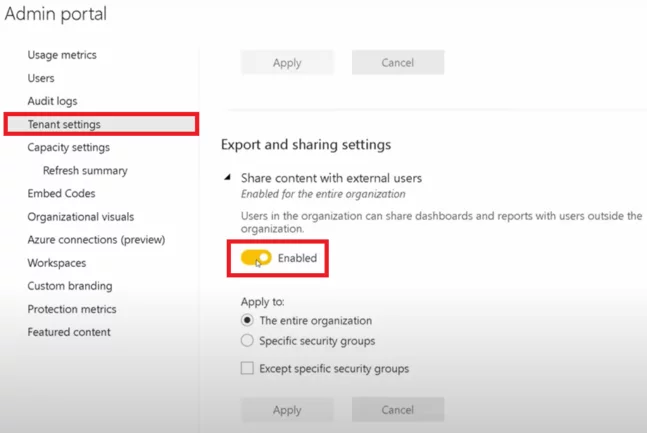Click the Admin portal page title

coord(56,14)
